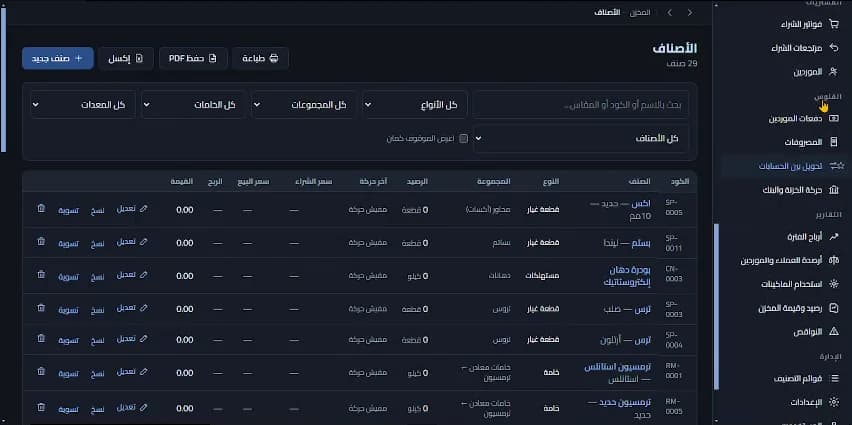Viewport: 852px width, 425px height.
Task: Open adjustment (تسوية) for item SP-0011
Action: point(68,243)
